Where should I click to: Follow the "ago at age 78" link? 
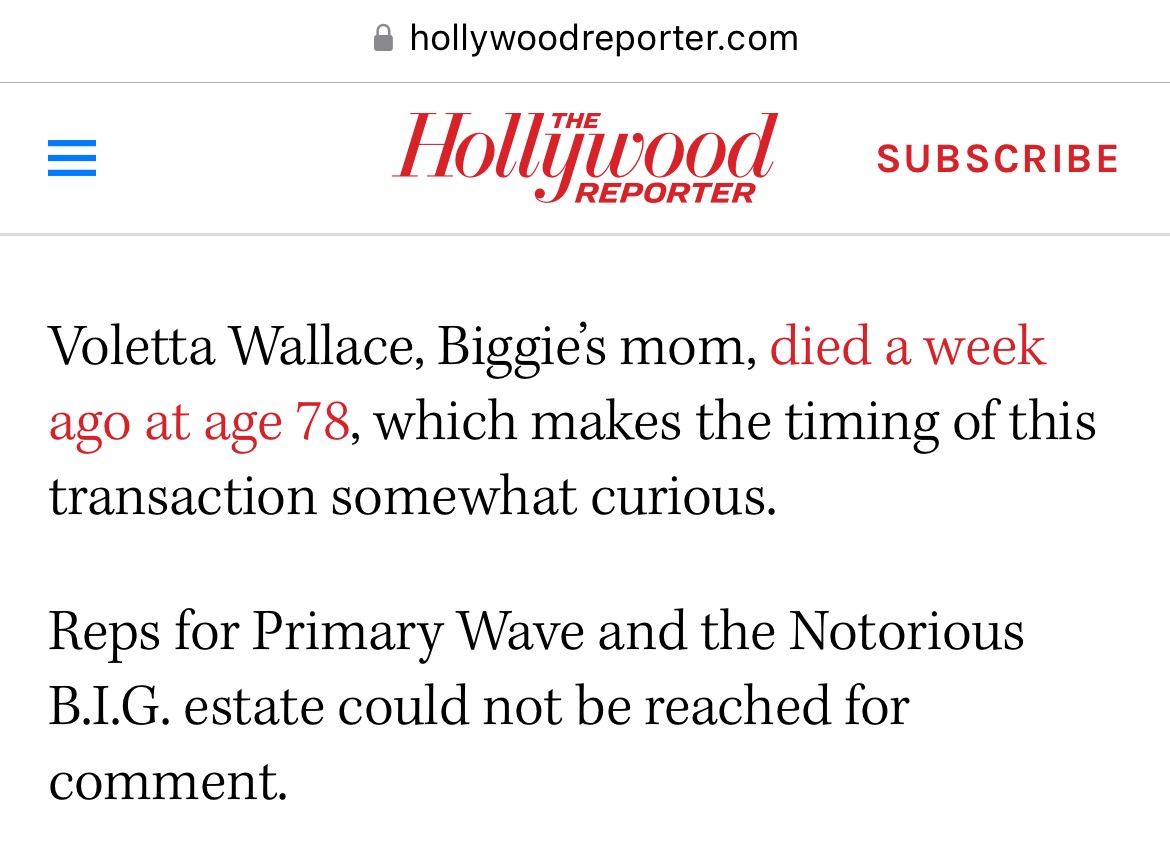[199, 422]
